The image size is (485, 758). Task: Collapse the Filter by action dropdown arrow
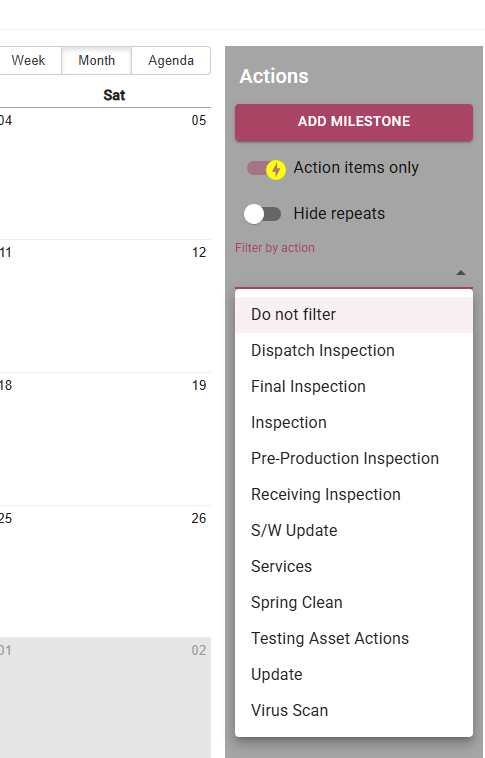(461, 273)
